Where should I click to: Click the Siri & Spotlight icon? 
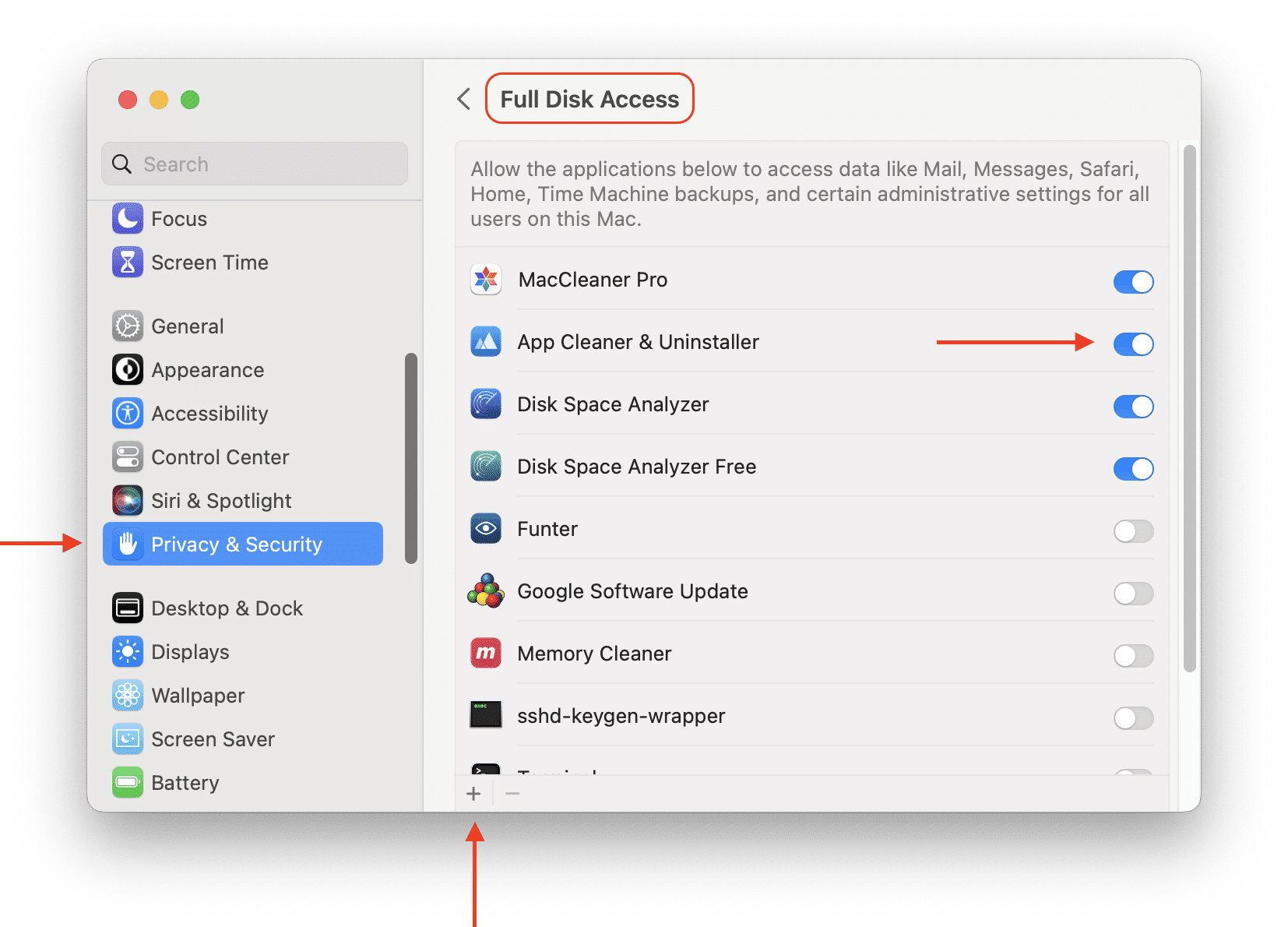pyautogui.click(x=128, y=500)
